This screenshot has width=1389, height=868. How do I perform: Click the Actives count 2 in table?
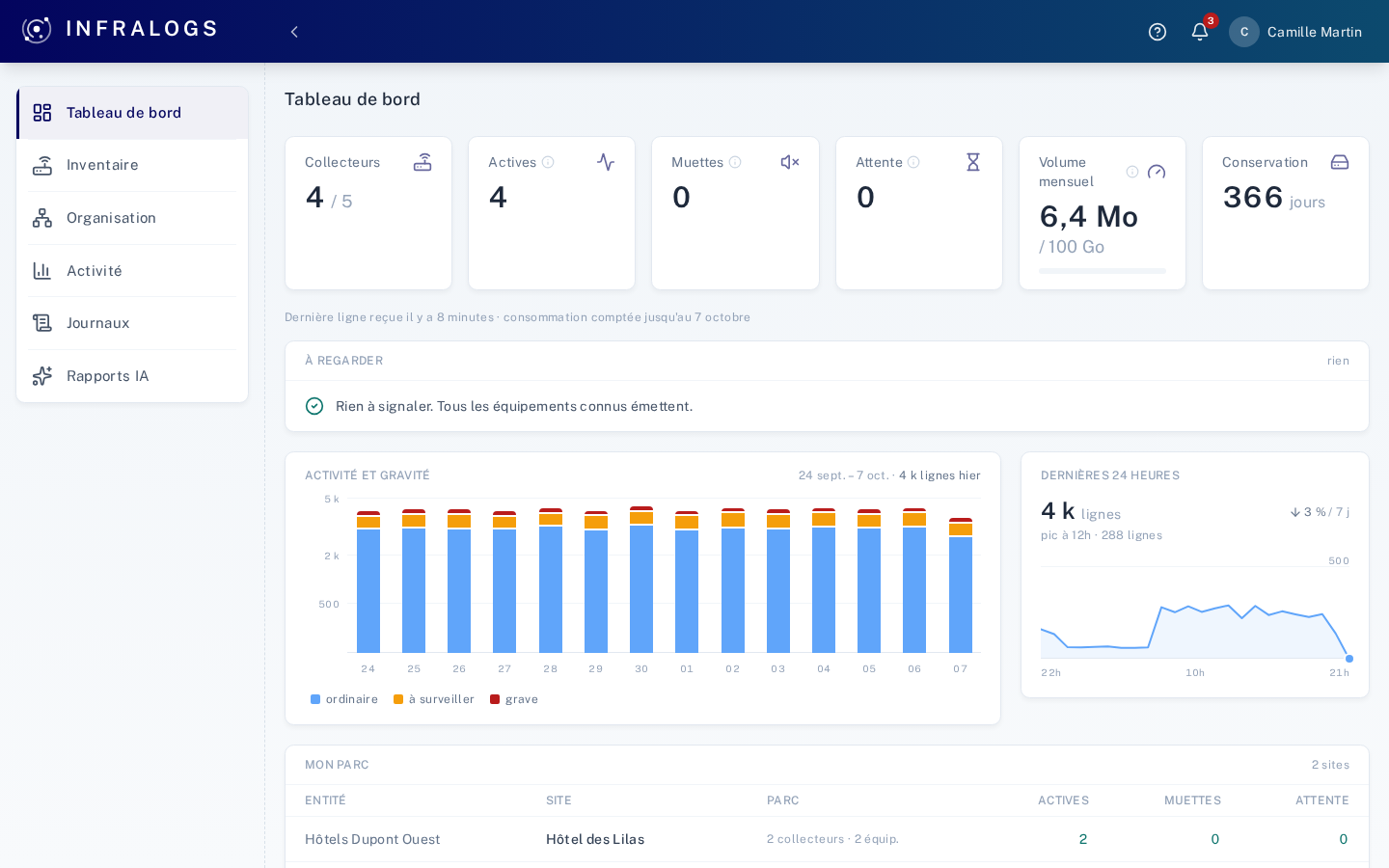[1083, 839]
